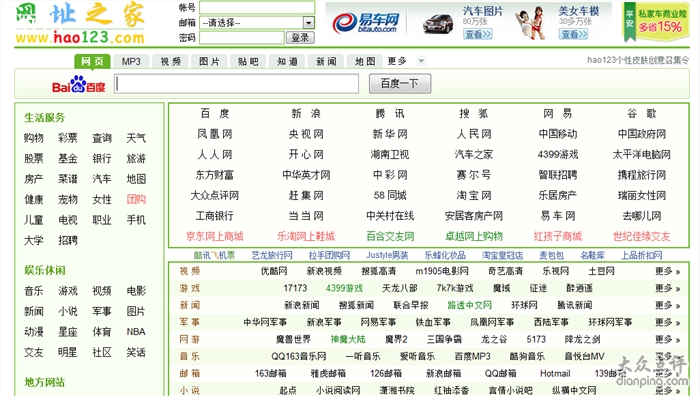Open the 凤凰网 link
Image resolution: width=700 pixels, height=396 pixels.
point(215,134)
